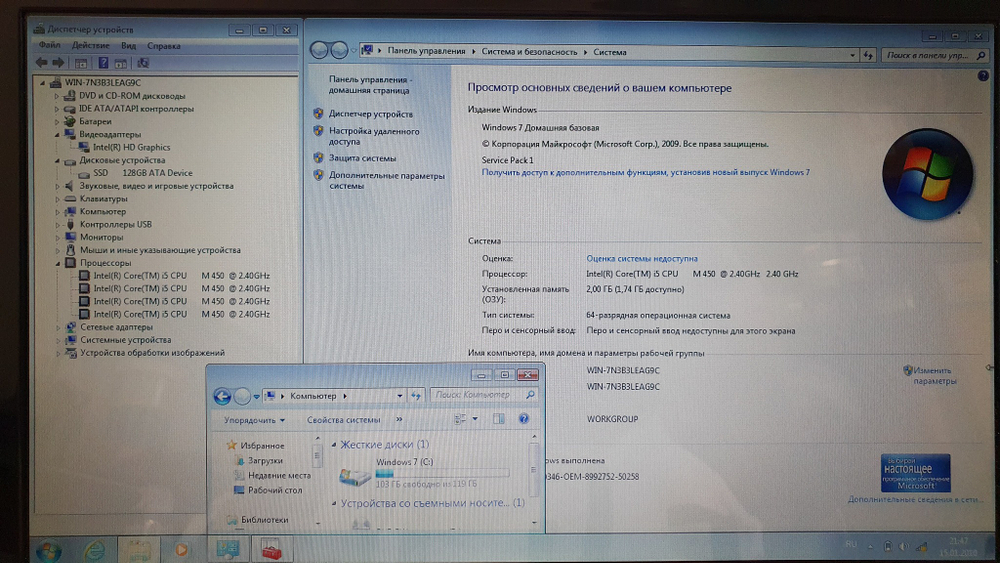Click Back arrow in Device Manager toolbar

pos(41,62)
